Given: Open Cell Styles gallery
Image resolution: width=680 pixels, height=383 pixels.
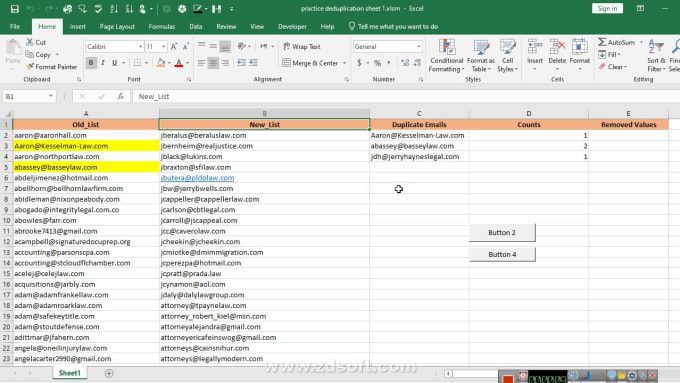Looking at the screenshot, I should [507, 56].
